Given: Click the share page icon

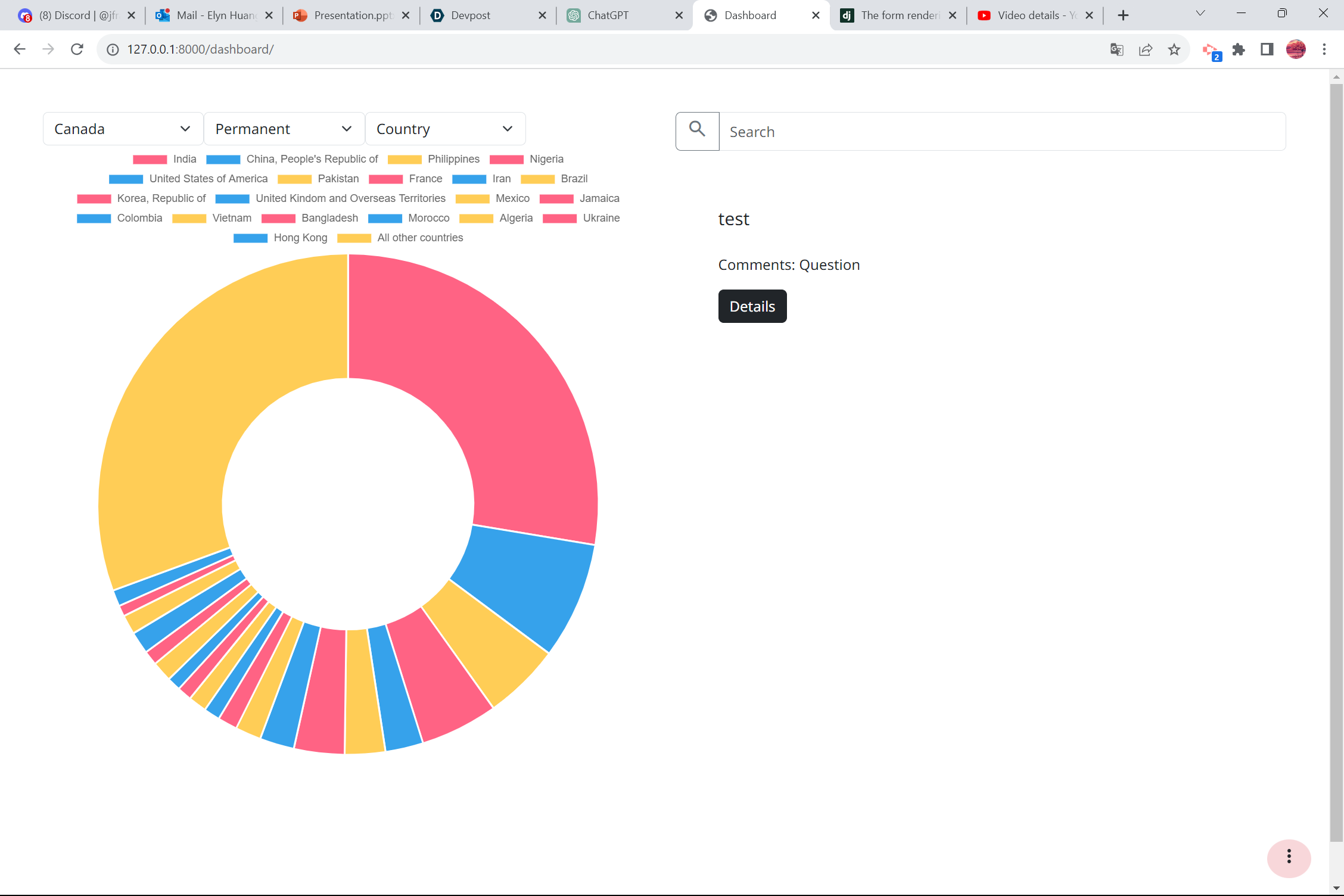Looking at the screenshot, I should 1146,49.
